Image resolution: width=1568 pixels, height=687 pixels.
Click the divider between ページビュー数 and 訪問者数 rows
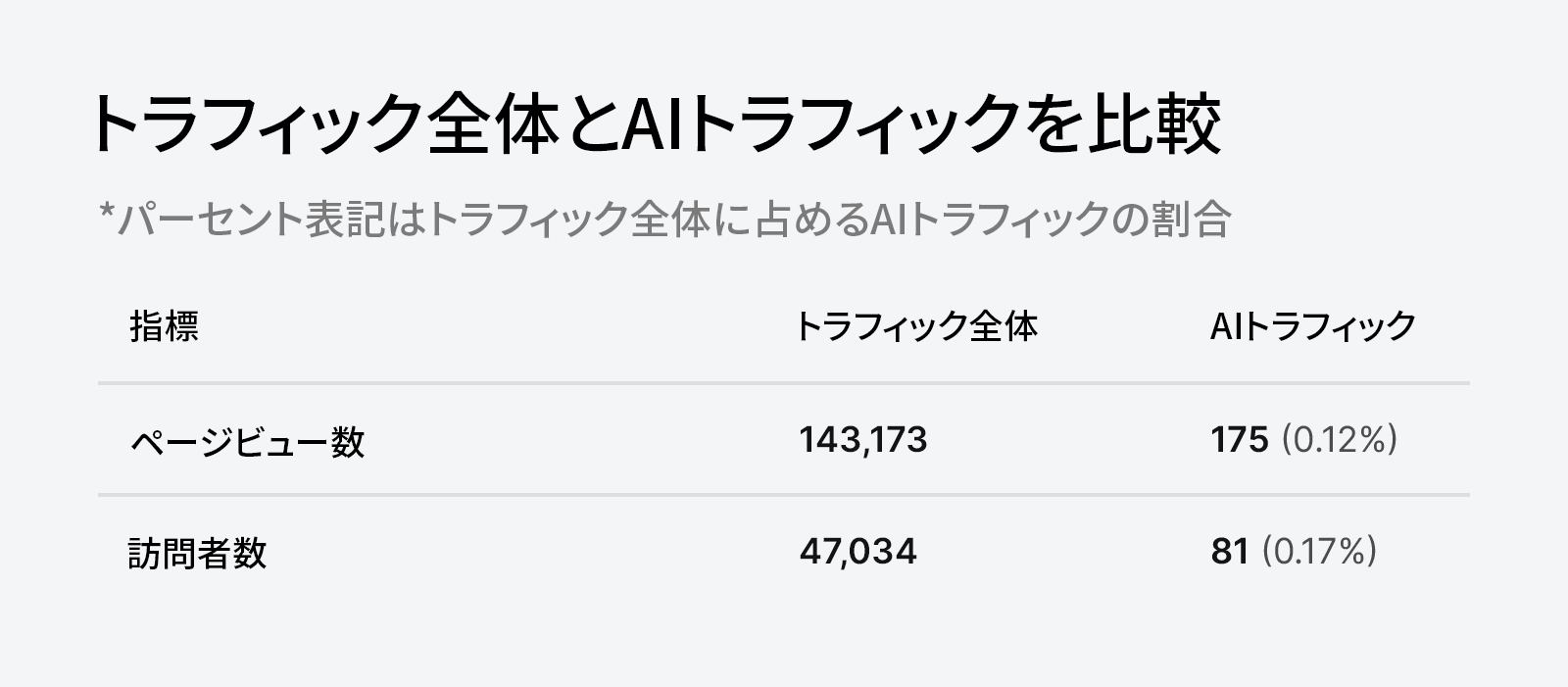[784, 496]
